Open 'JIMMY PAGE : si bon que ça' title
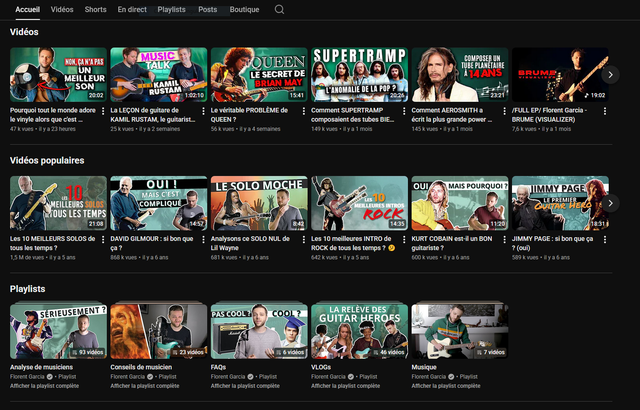This screenshot has height=410, width=640. coord(552,243)
